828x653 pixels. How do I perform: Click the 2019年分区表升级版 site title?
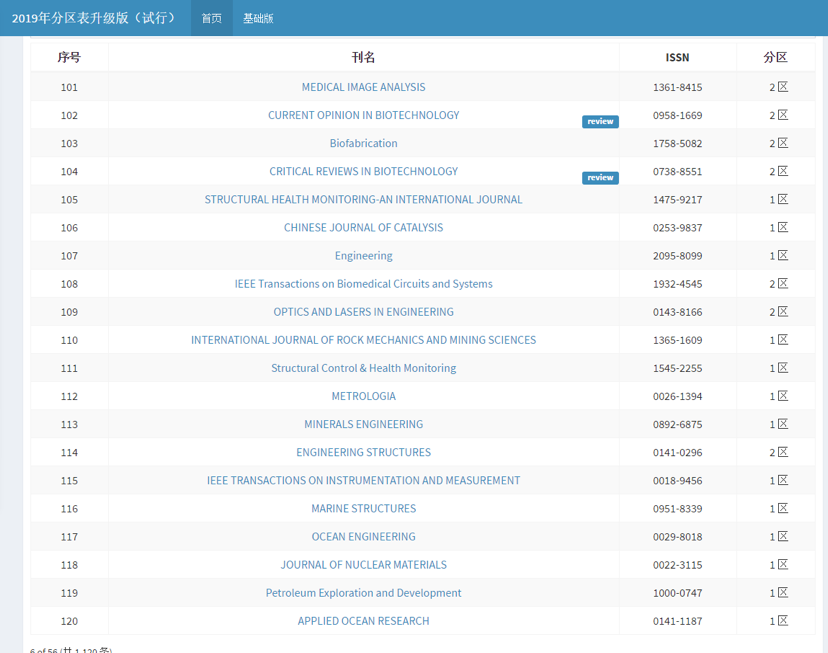coord(94,18)
